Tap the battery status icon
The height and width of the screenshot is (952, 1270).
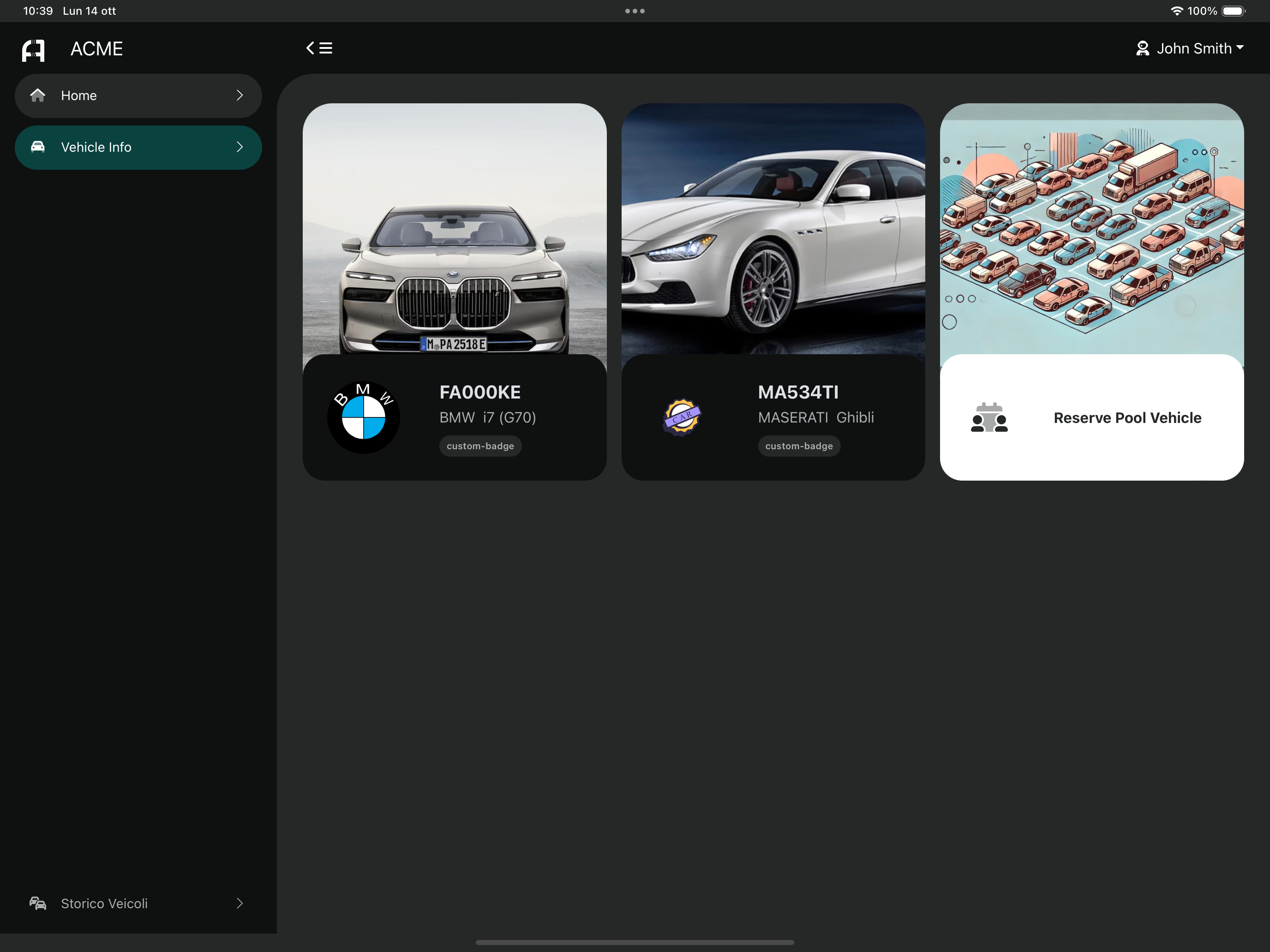point(1233,11)
